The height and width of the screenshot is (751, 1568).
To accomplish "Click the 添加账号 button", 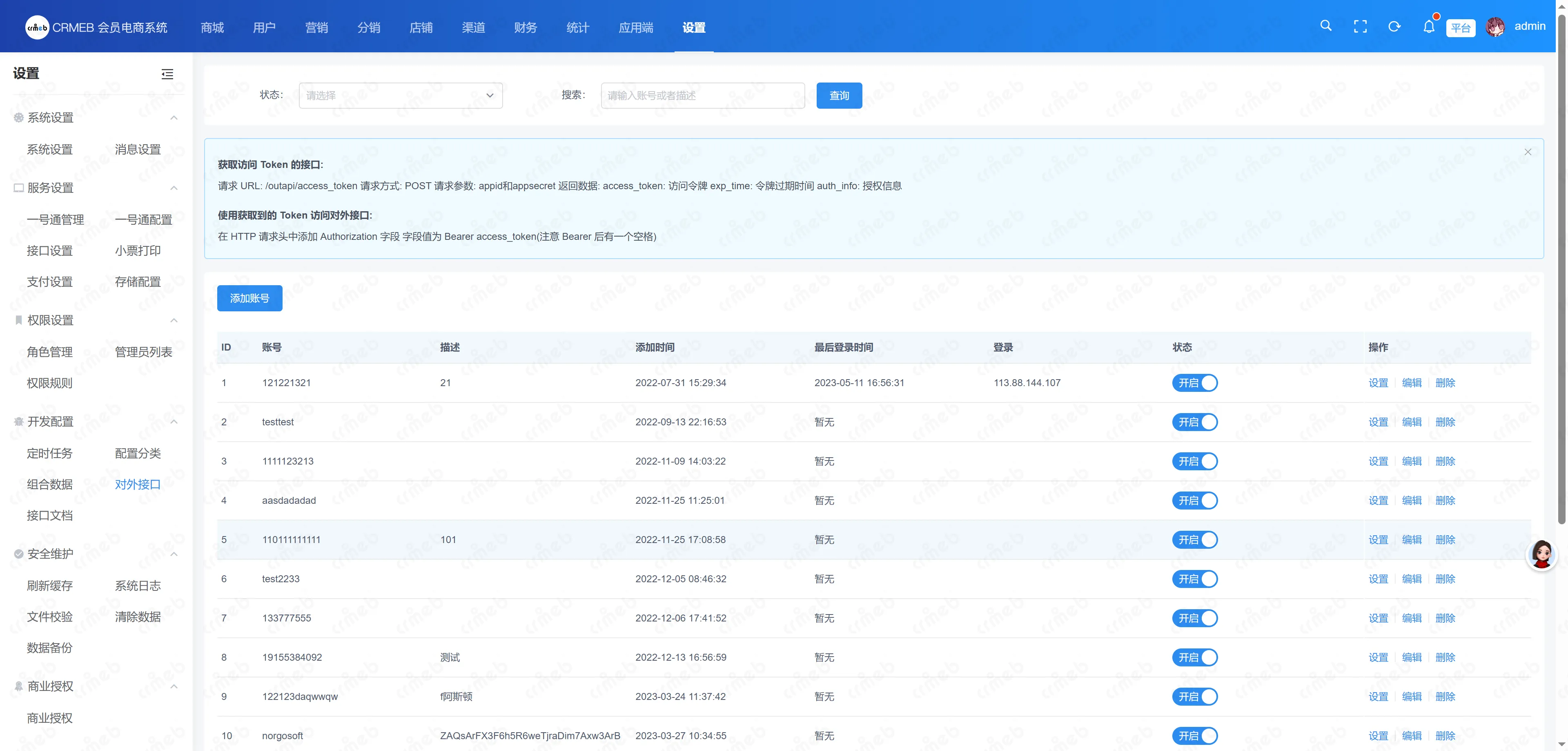I will [249, 298].
